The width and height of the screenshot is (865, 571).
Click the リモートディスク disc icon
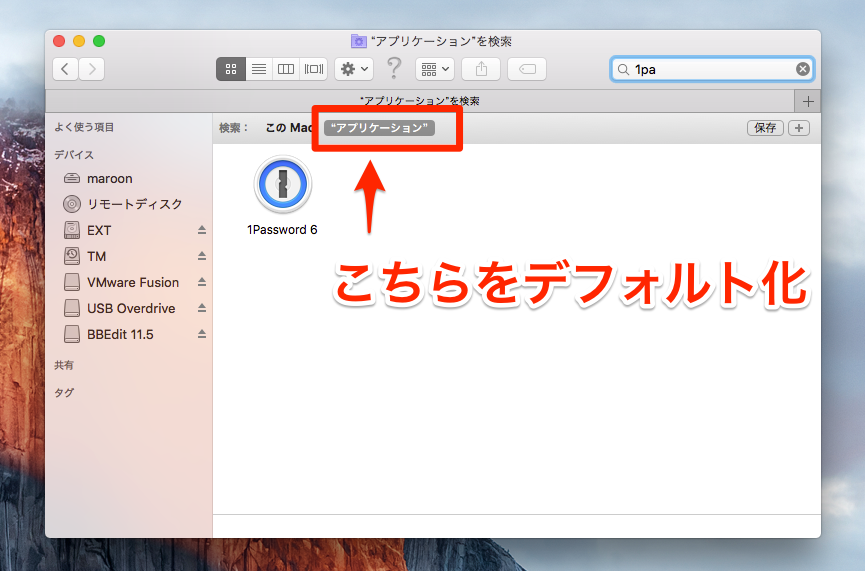[x=72, y=204]
